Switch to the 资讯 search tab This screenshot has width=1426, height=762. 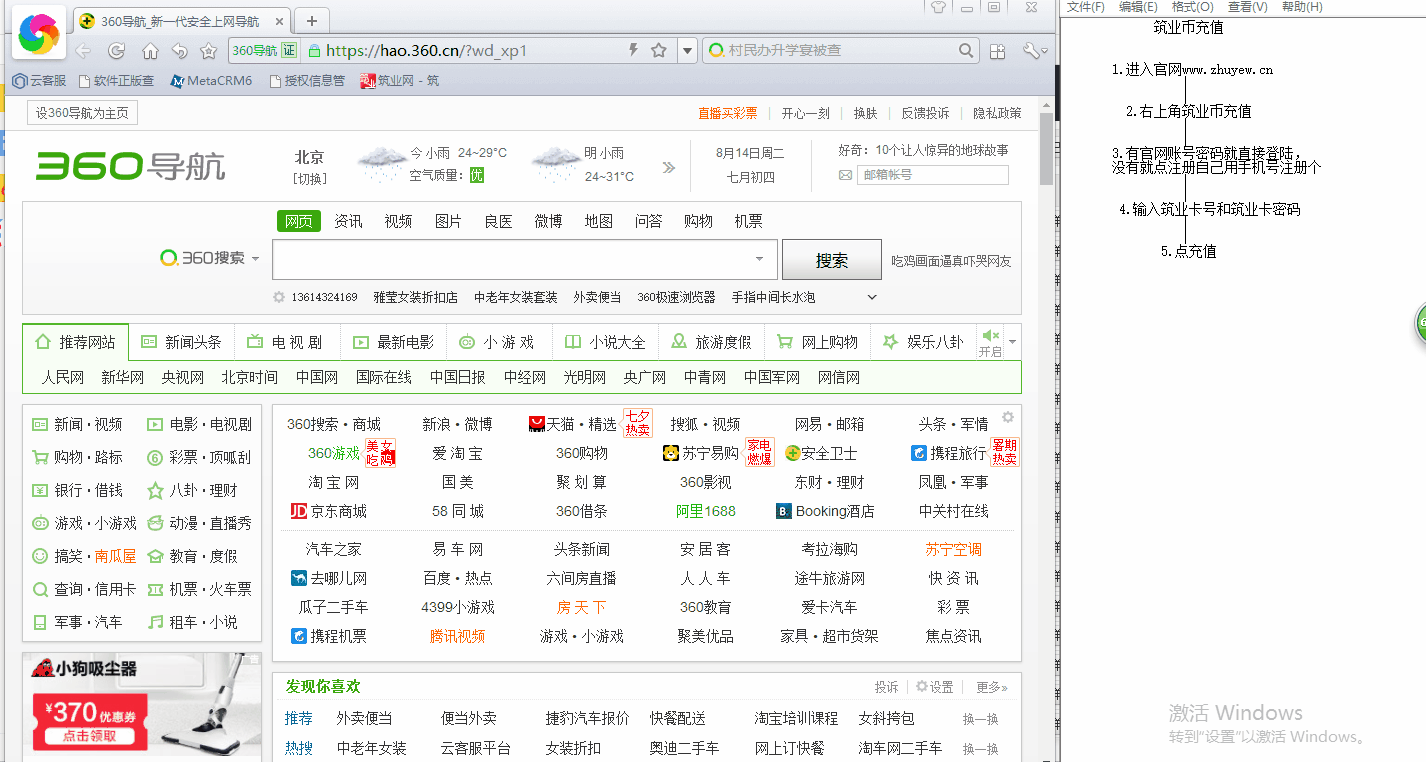pos(348,221)
